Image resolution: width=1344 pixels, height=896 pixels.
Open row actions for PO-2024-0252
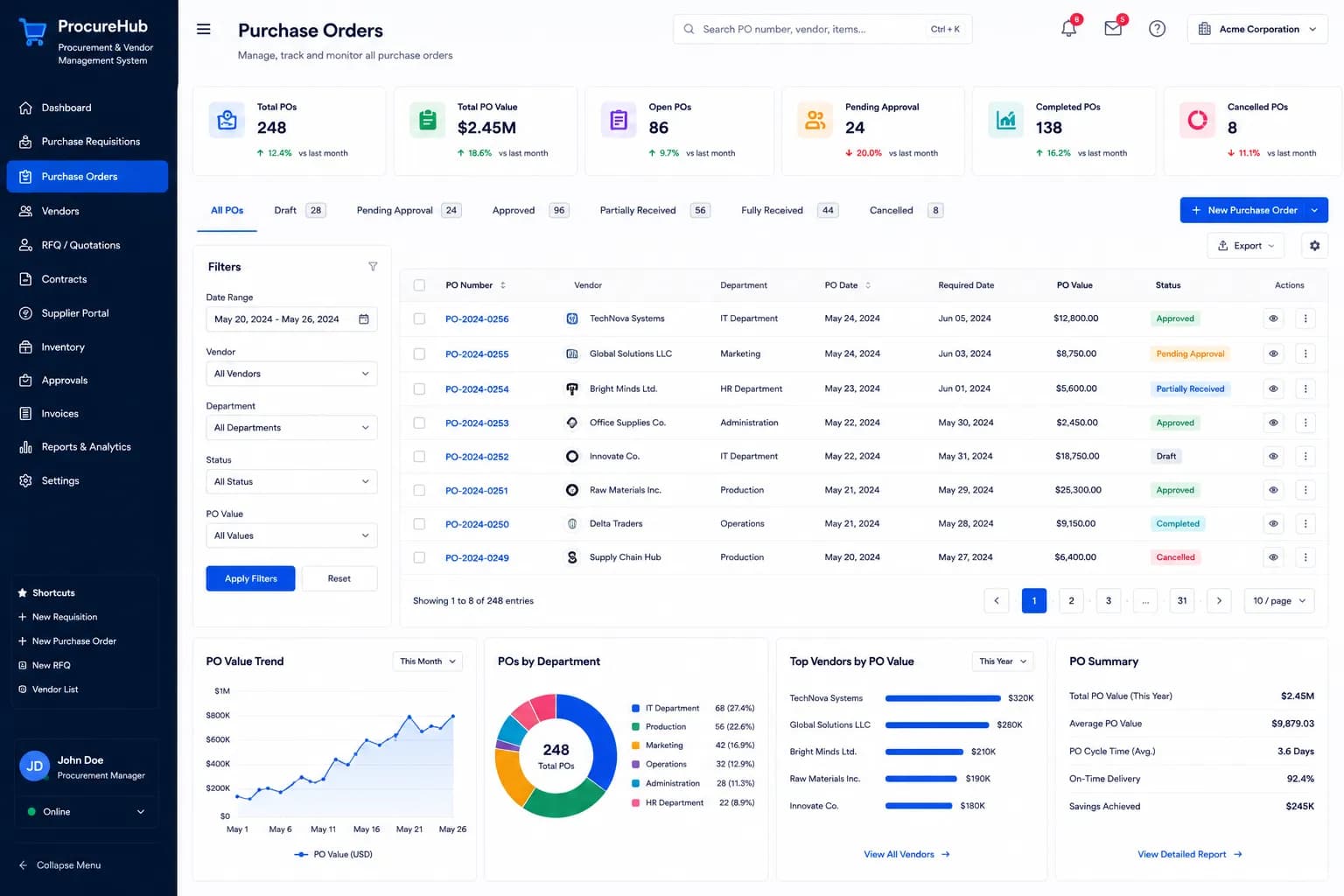coord(1305,456)
